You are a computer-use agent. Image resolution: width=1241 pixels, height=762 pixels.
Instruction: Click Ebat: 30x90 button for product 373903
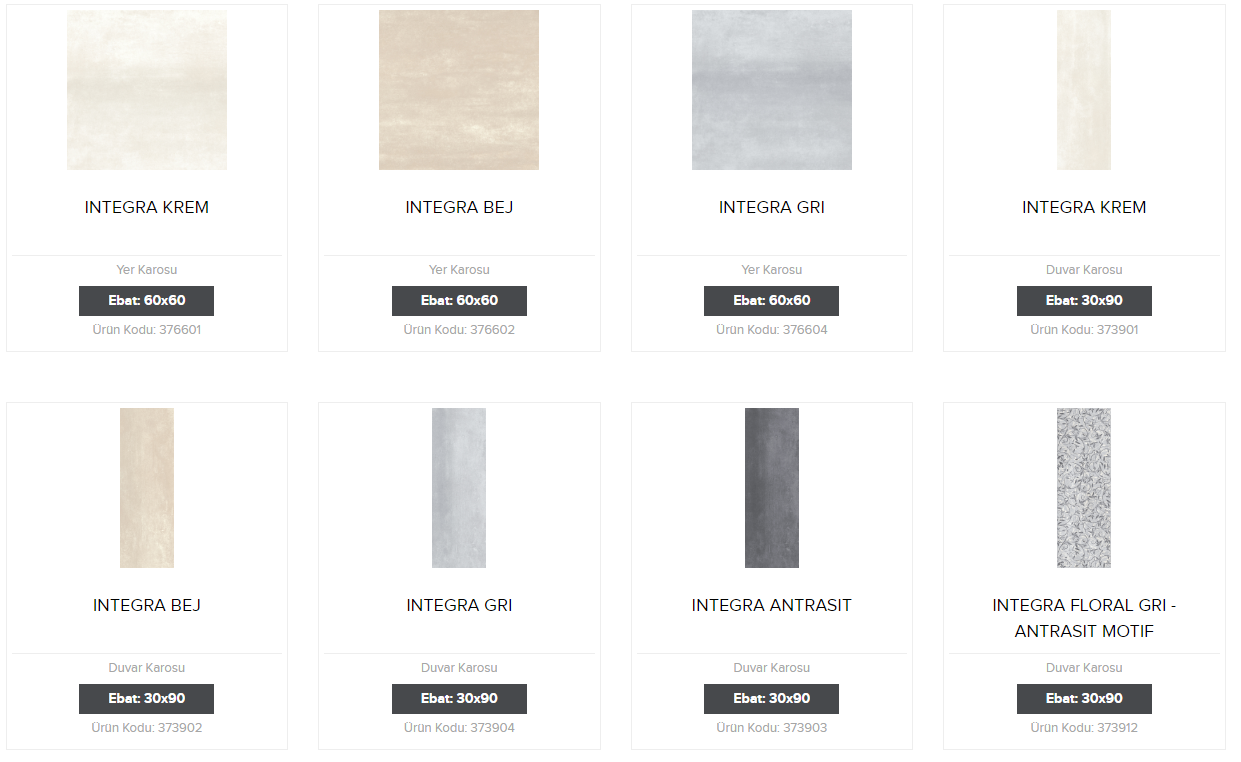coord(772,699)
